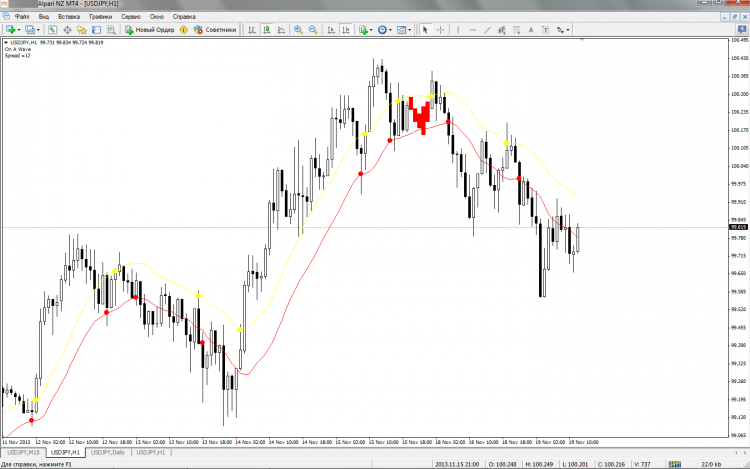The width and height of the screenshot is (750, 469).
Task: Open the Сервис menu
Action: coord(130,17)
